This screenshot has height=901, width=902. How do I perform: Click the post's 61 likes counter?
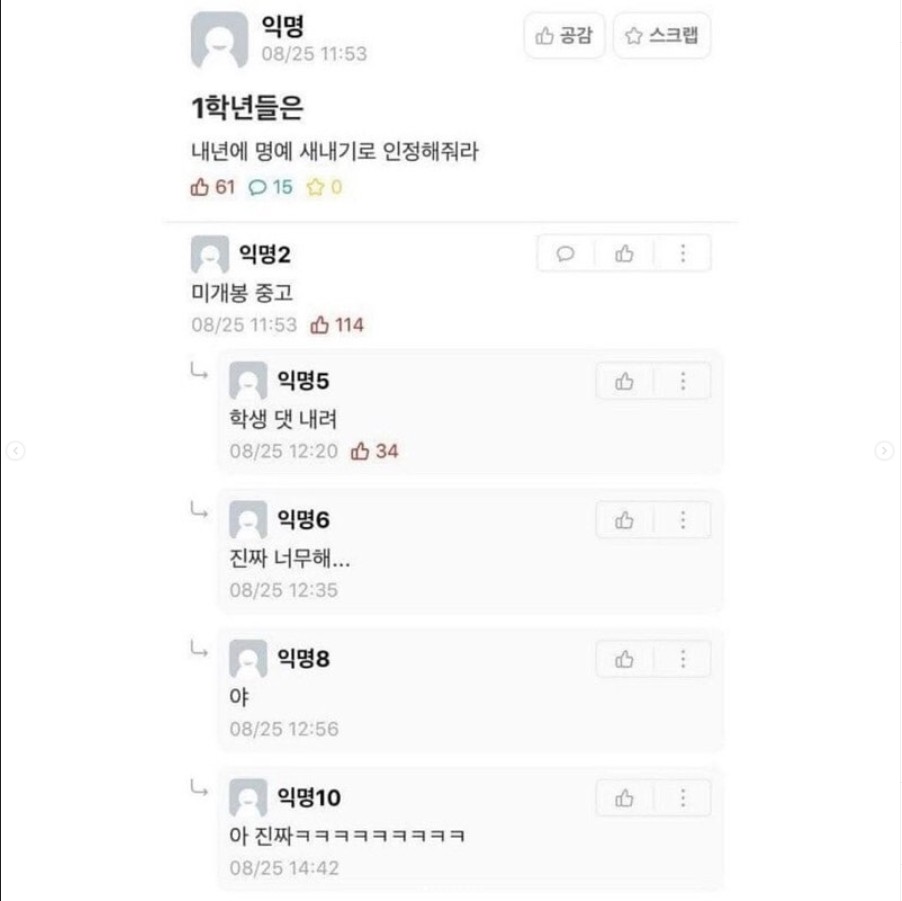(213, 187)
